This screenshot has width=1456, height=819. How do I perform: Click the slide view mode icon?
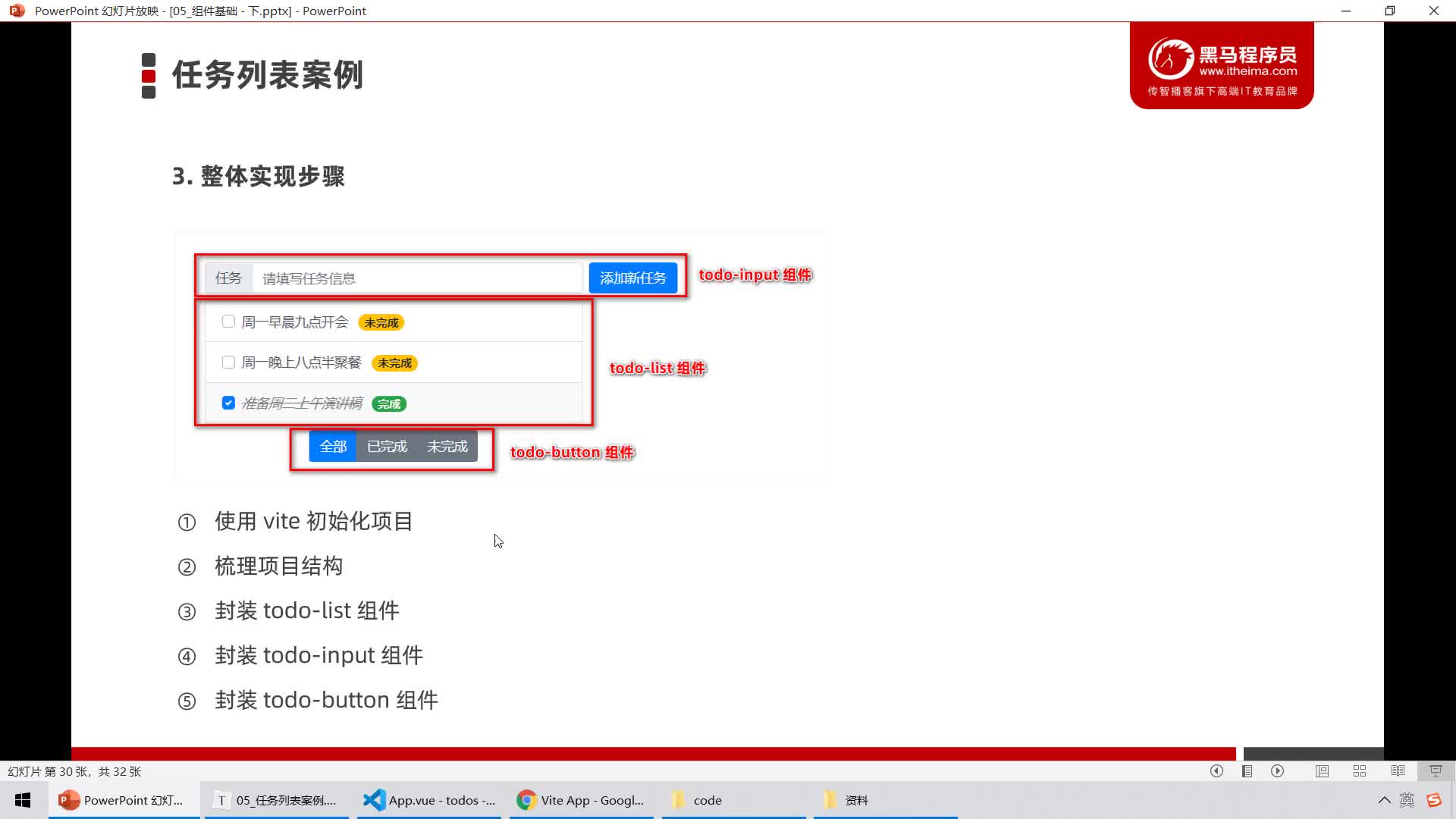pos(1321,771)
